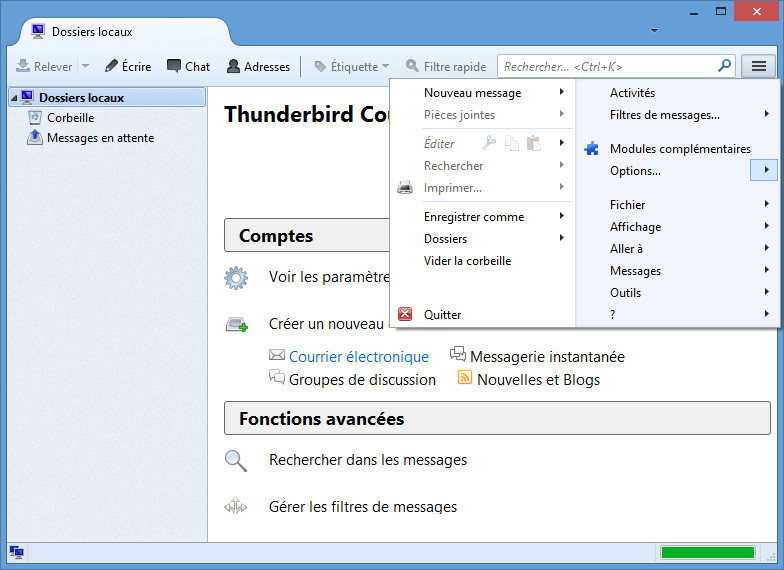The image size is (784, 570).
Task: Click the gear icon for account settings
Action: click(236, 278)
